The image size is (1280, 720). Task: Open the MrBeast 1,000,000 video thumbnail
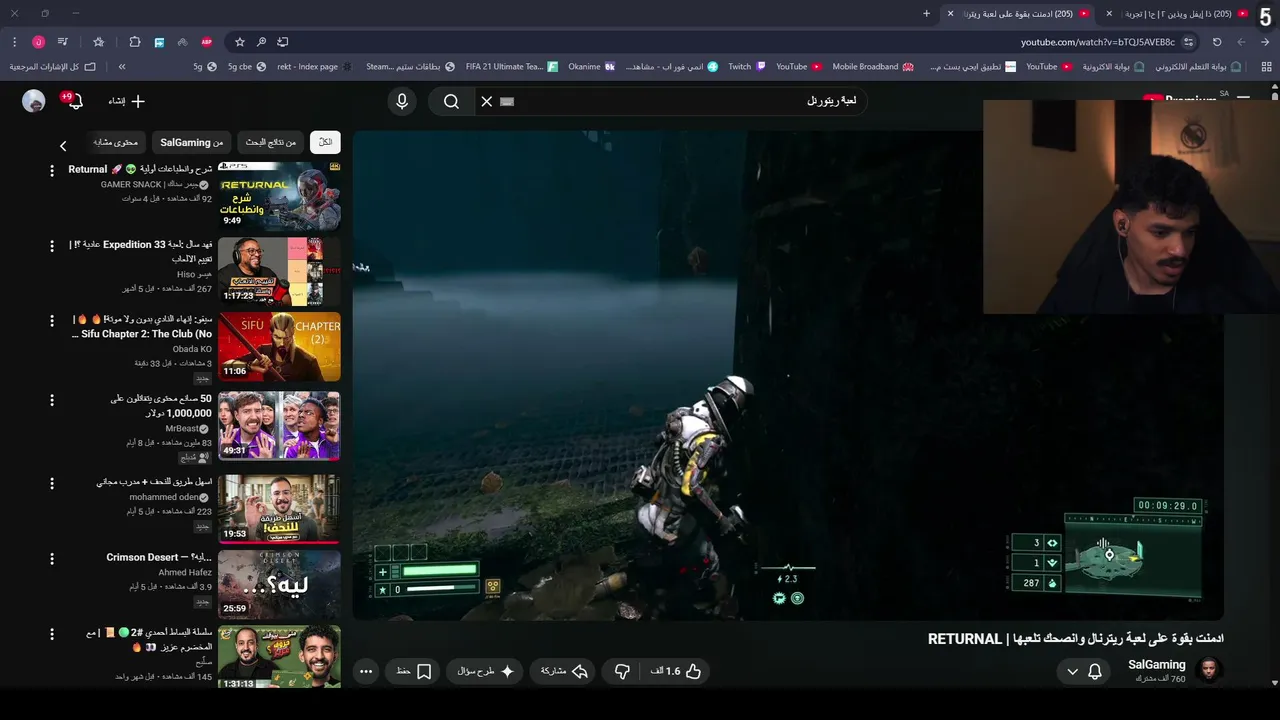click(x=279, y=425)
